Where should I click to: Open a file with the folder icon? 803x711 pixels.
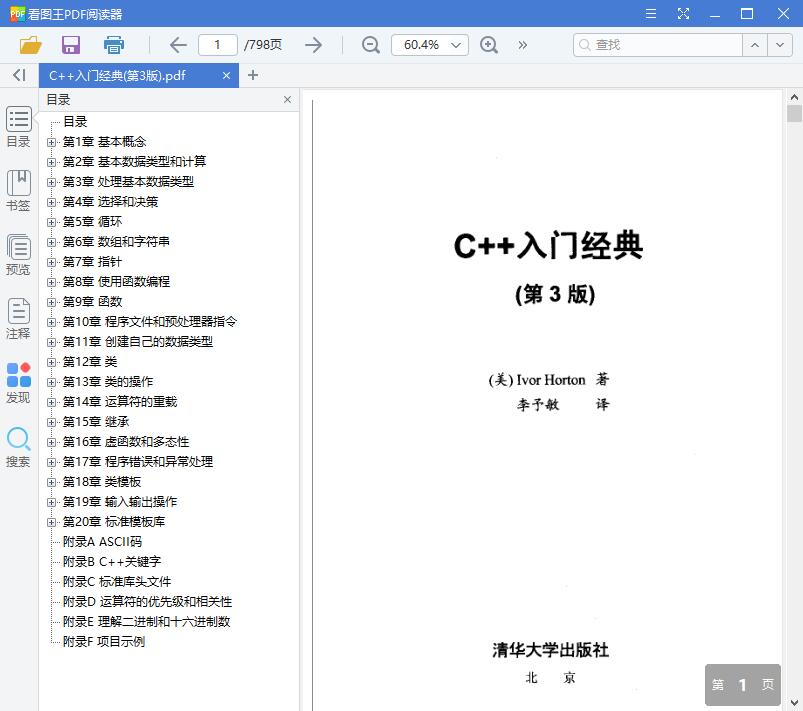[30, 45]
